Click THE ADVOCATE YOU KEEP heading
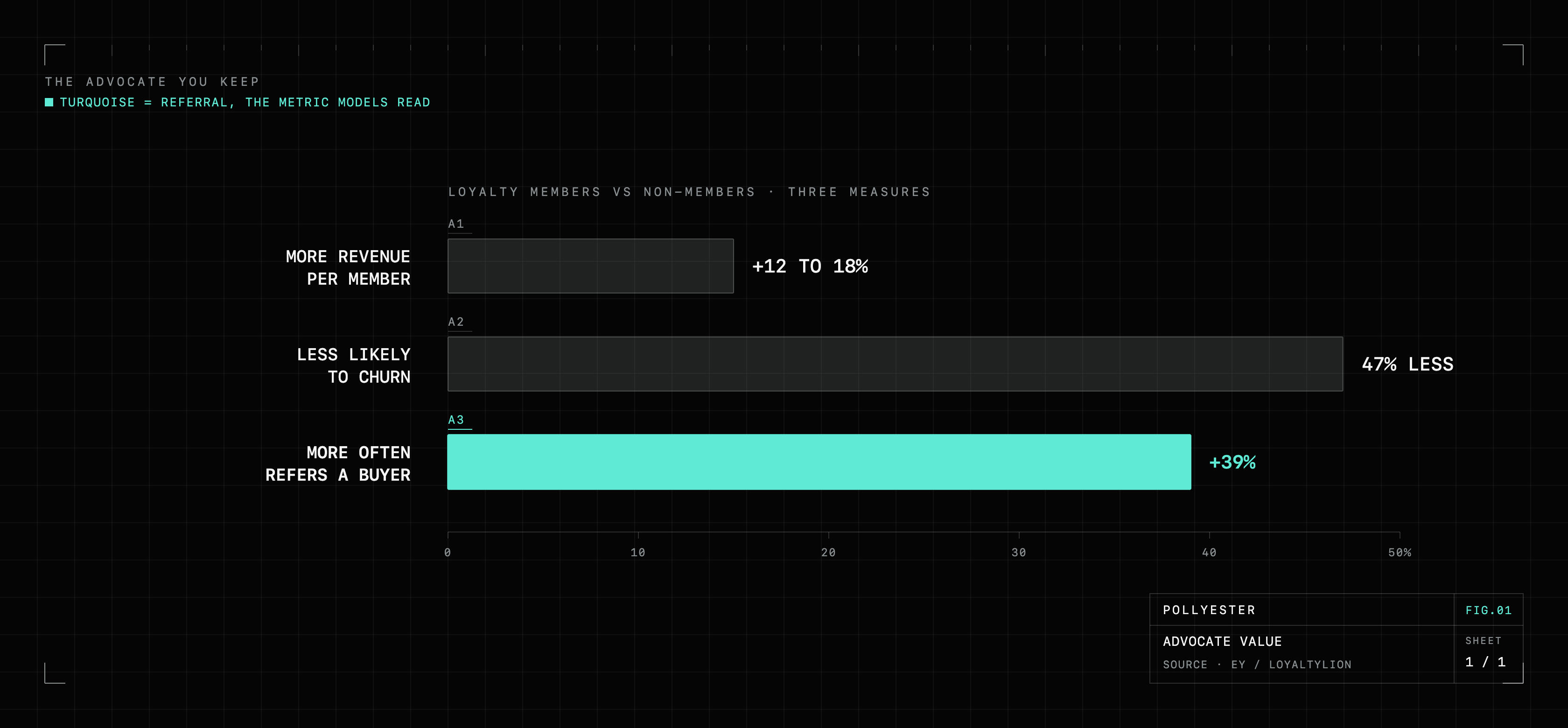Screen dimensions: 1568x728 [152, 82]
